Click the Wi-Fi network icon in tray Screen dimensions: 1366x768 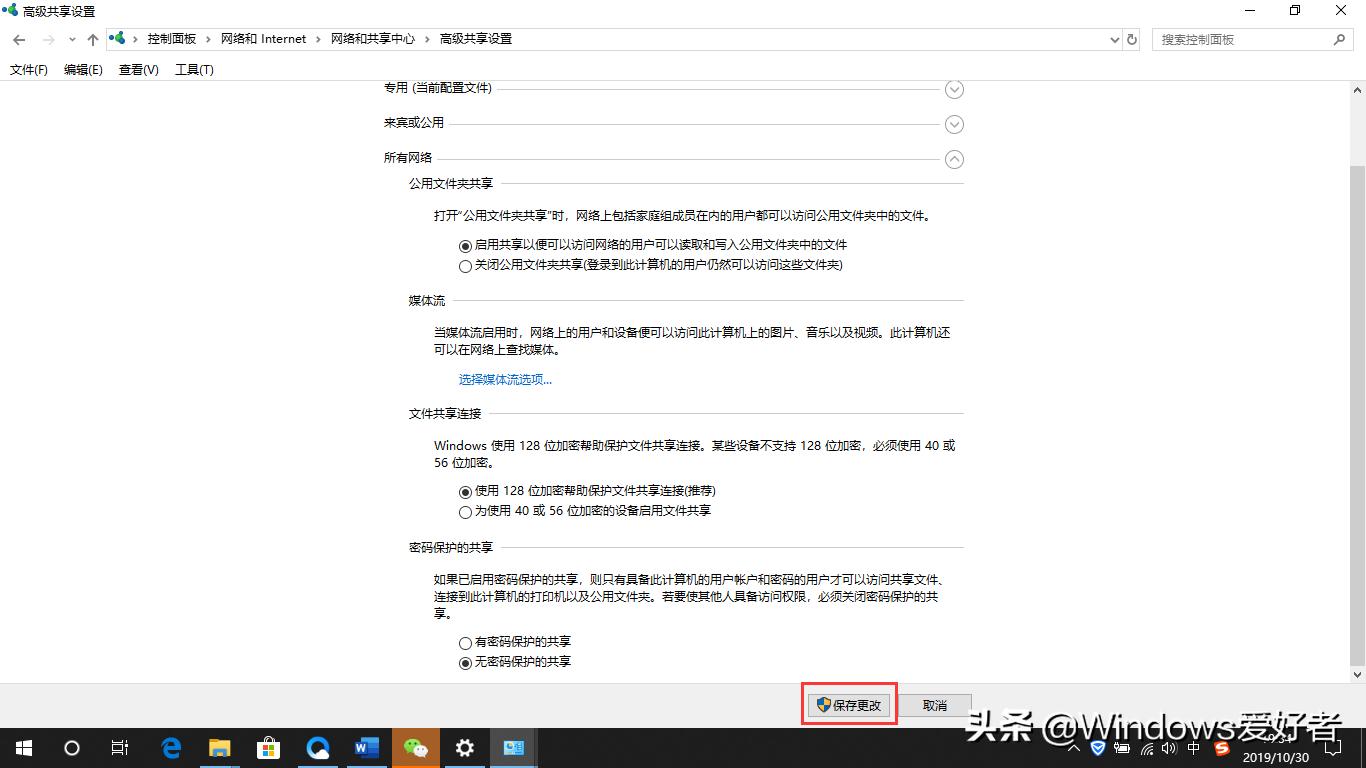point(1146,747)
